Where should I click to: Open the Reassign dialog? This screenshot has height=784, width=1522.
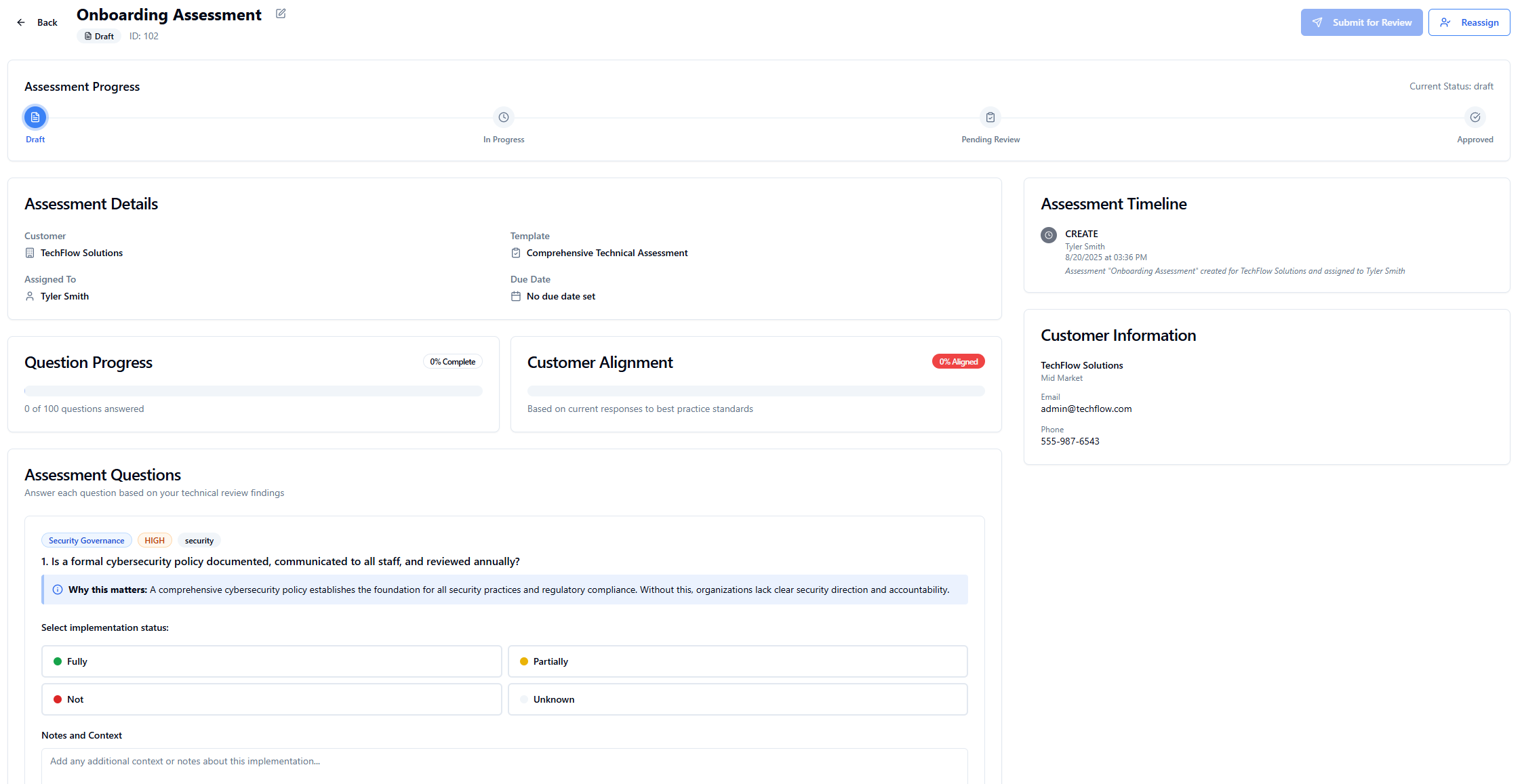1468,22
